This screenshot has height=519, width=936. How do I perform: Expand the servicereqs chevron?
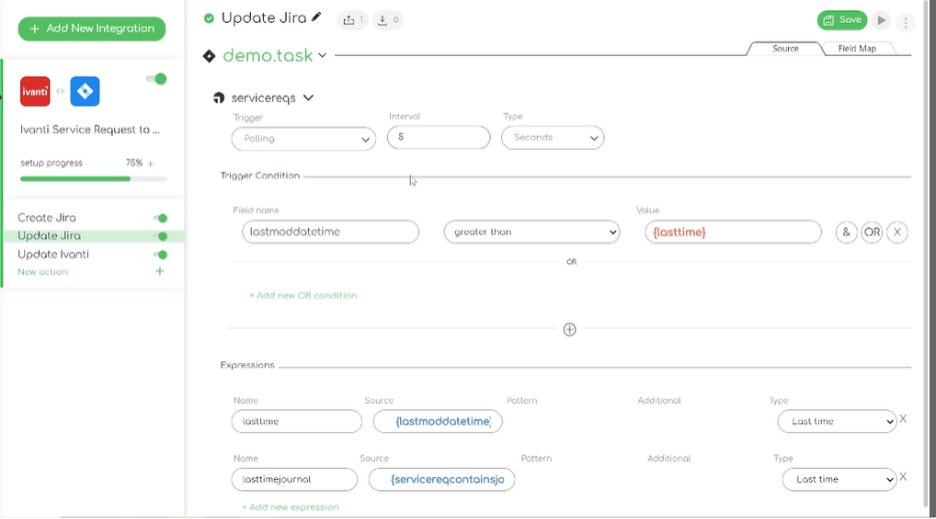[308, 97]
